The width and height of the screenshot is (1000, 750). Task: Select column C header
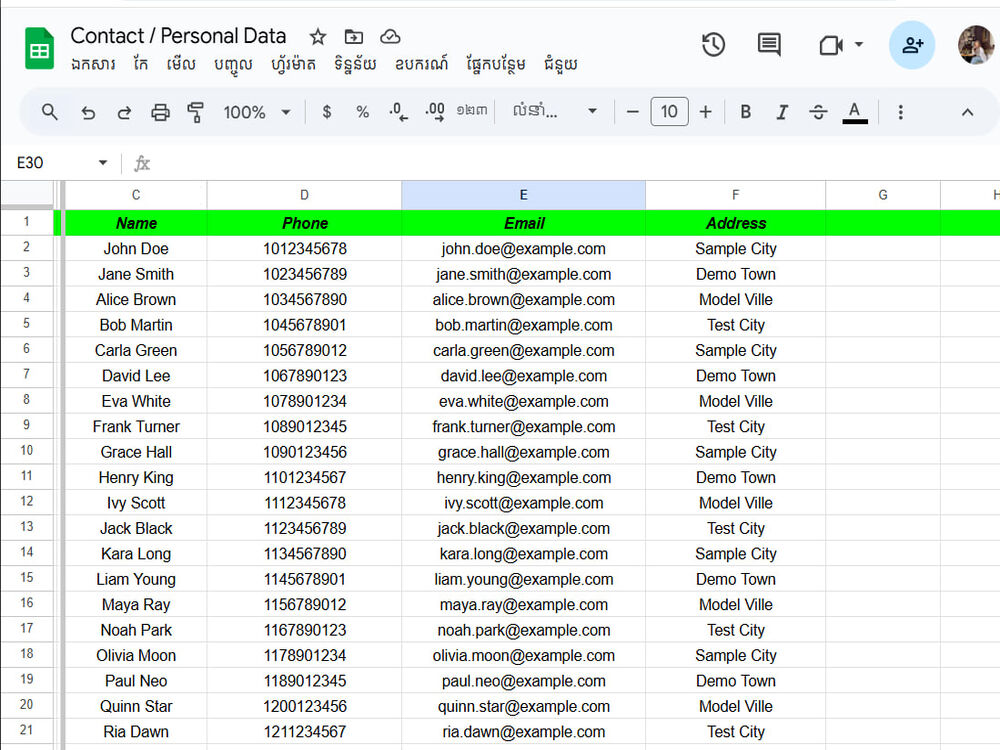coord(136,195)
